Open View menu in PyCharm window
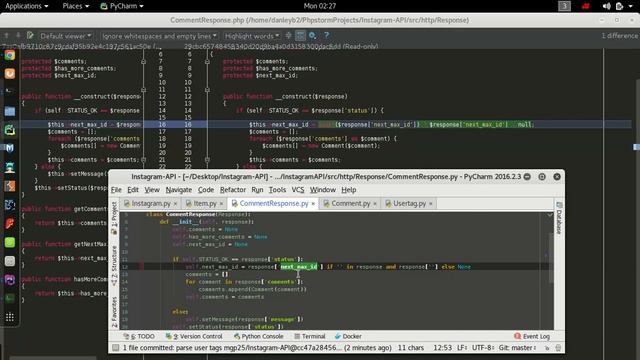Viewport: 640px width, 360px height. tap(152, 190)
